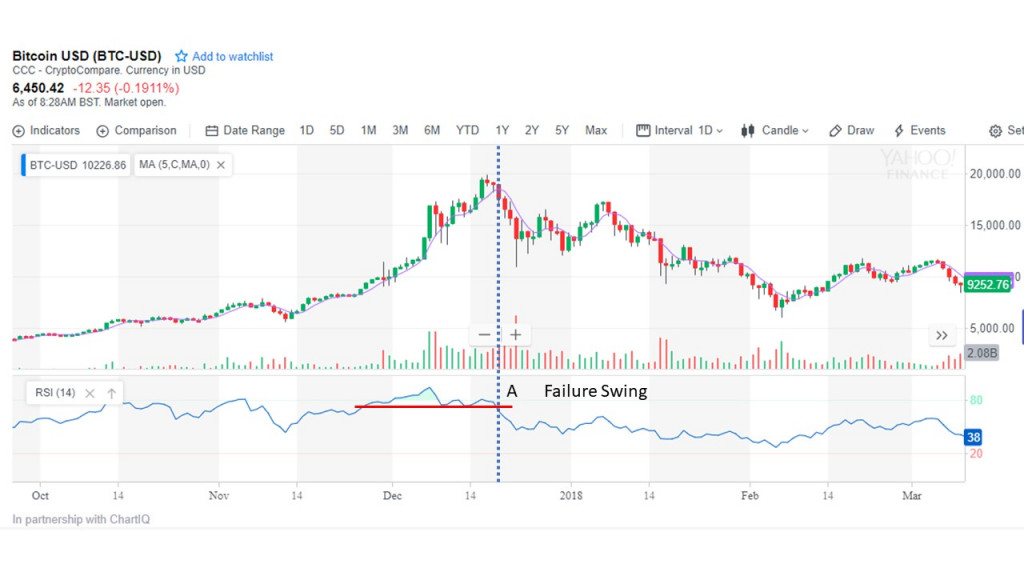Click the Indicators plus icon

18,131
